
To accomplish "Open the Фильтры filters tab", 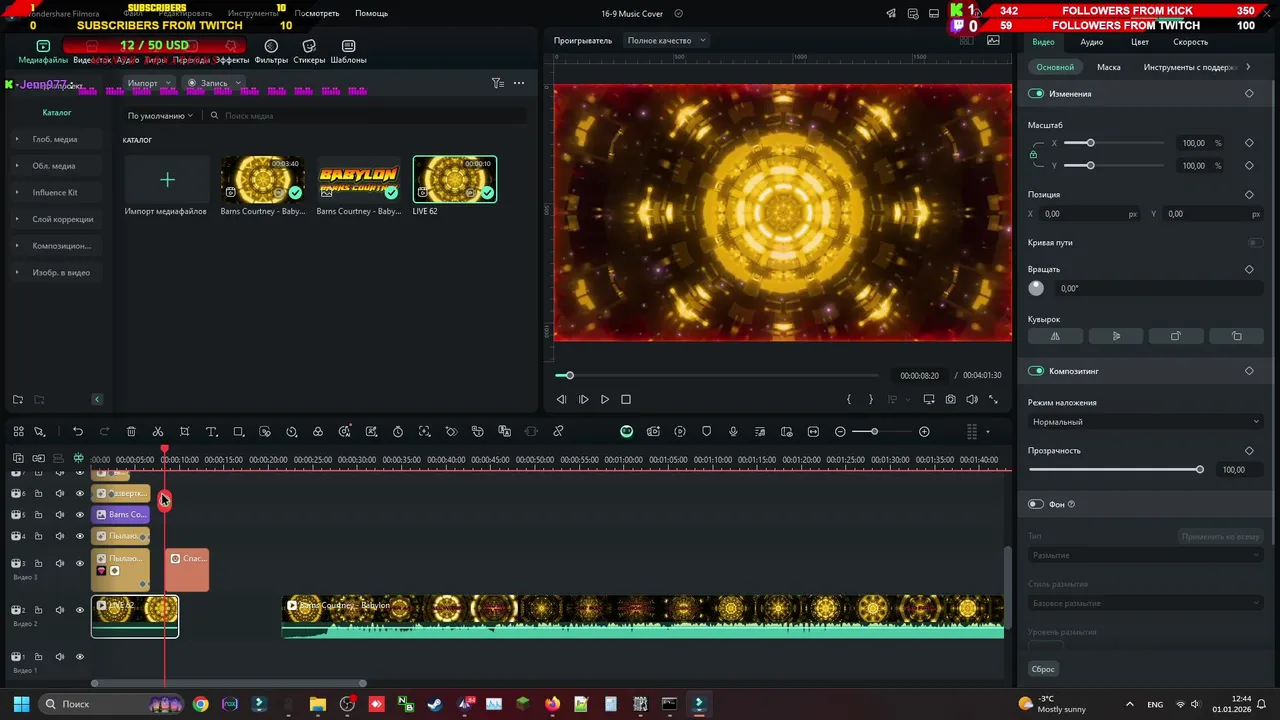I will click(x=271, y=52).
